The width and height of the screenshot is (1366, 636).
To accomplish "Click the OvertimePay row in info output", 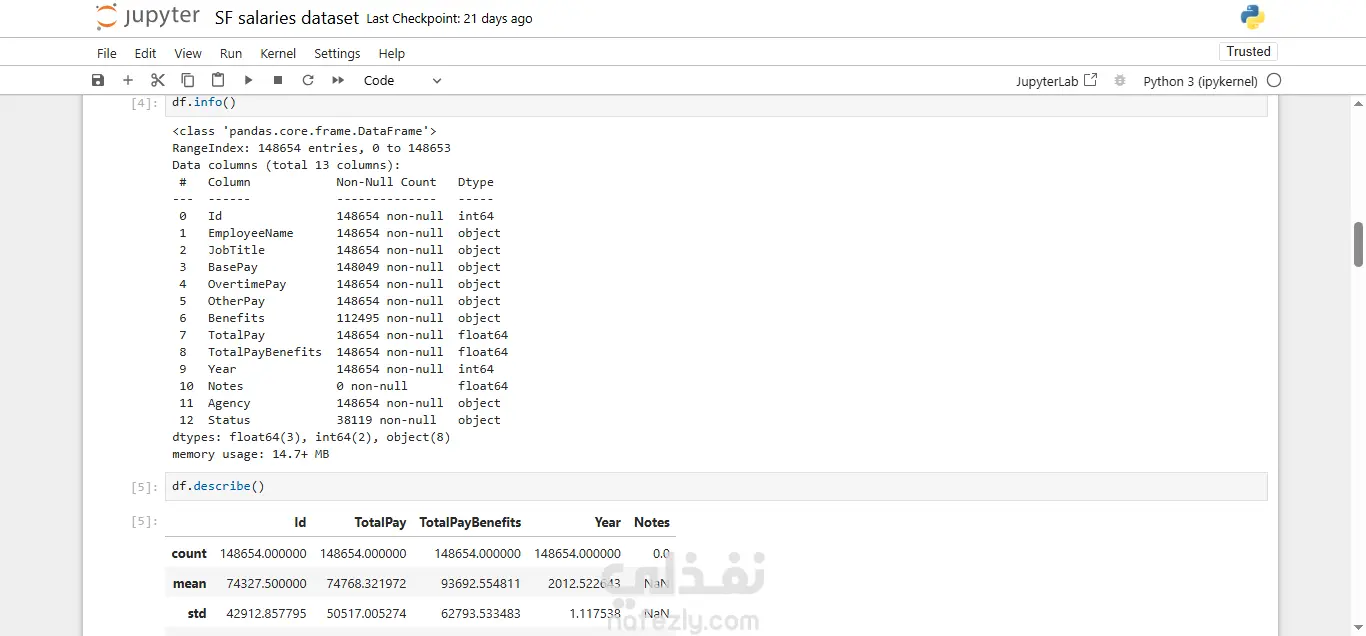I will click(340, 284).
